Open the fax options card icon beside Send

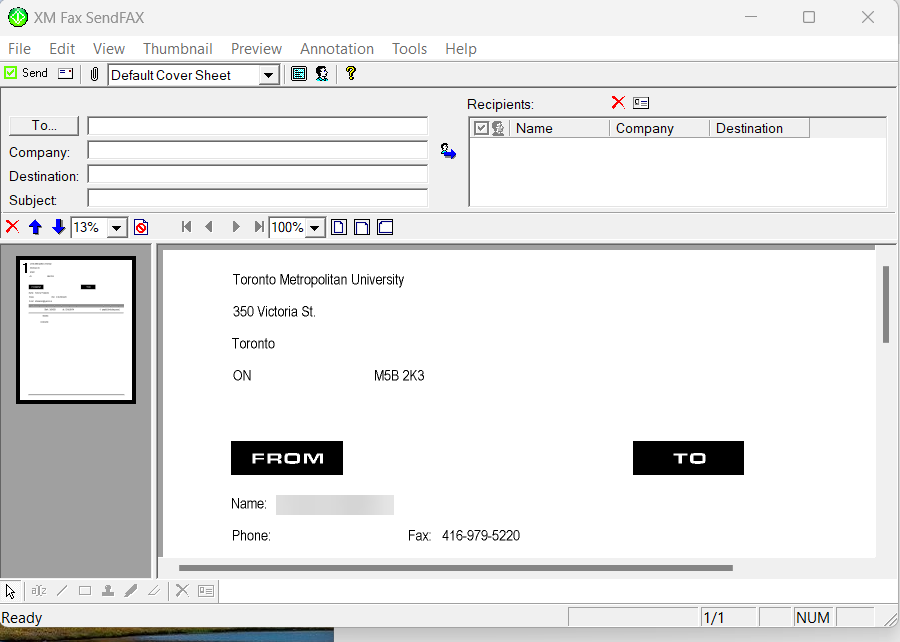click(65, 73)
